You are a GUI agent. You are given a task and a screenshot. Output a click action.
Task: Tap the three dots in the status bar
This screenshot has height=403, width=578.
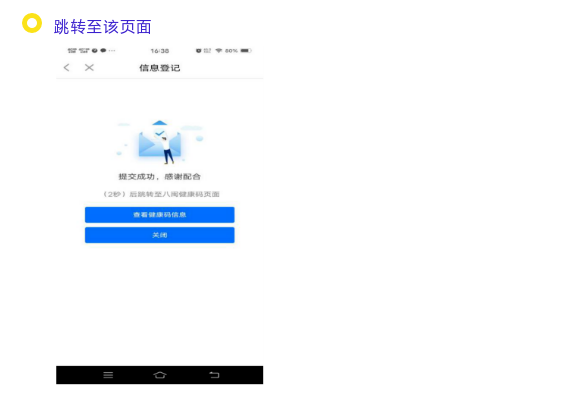(112, 51)
